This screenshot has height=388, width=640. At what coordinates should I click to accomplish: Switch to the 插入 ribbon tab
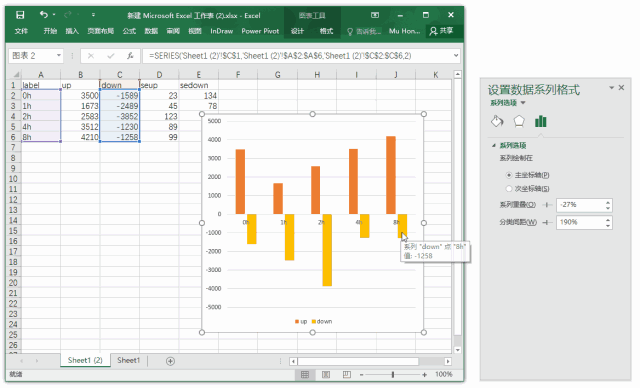[72, 31]
